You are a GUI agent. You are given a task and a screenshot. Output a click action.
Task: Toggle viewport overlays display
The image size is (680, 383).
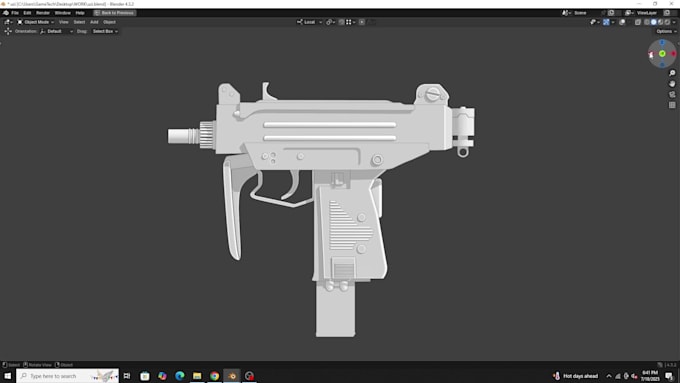622,22
